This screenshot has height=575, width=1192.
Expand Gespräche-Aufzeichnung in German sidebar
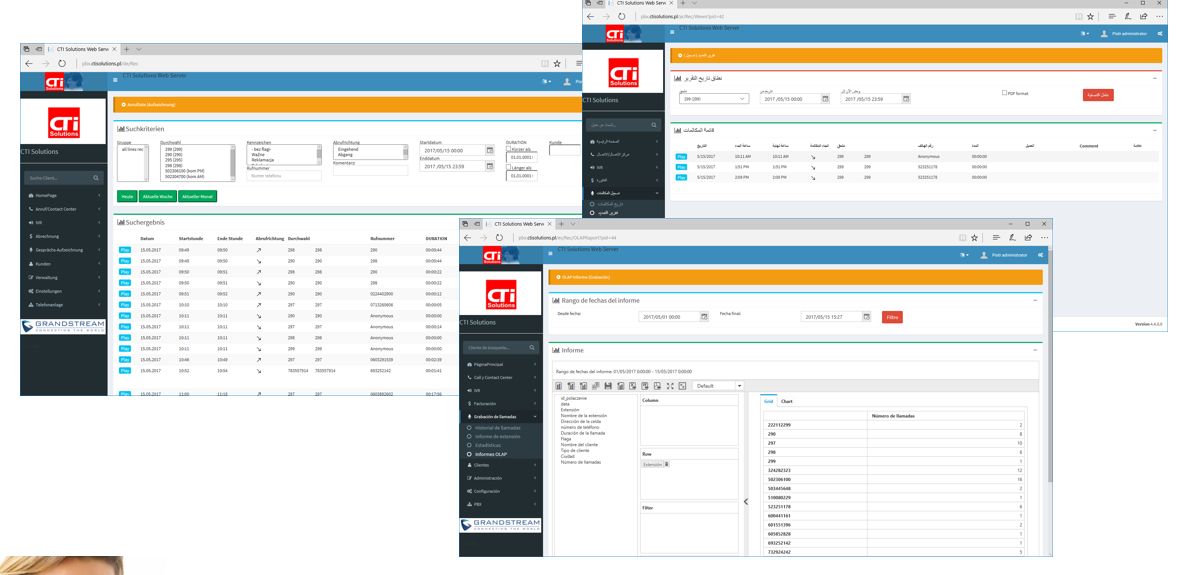65,249
